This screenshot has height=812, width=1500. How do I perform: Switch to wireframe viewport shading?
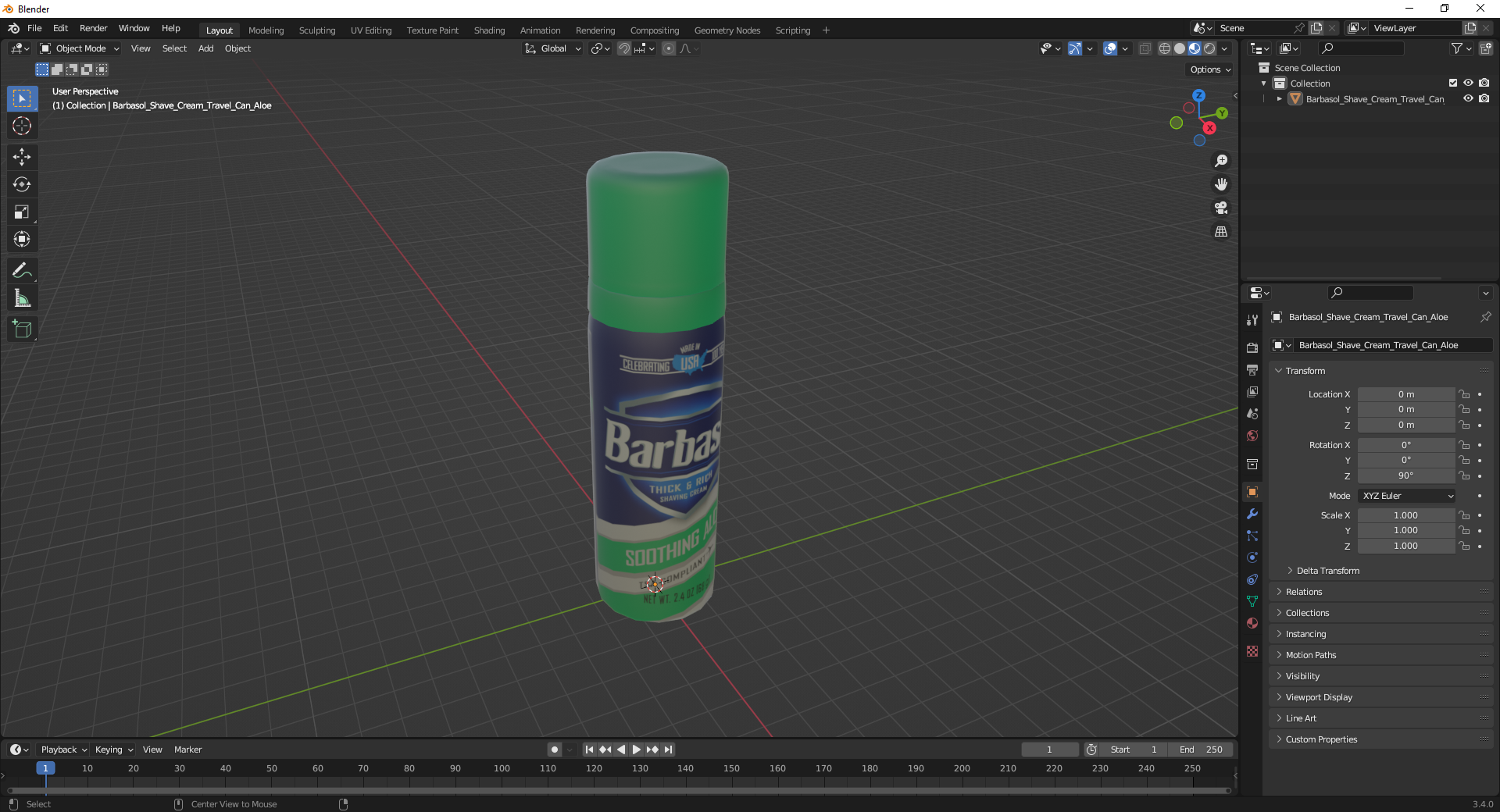point(1164,48)
